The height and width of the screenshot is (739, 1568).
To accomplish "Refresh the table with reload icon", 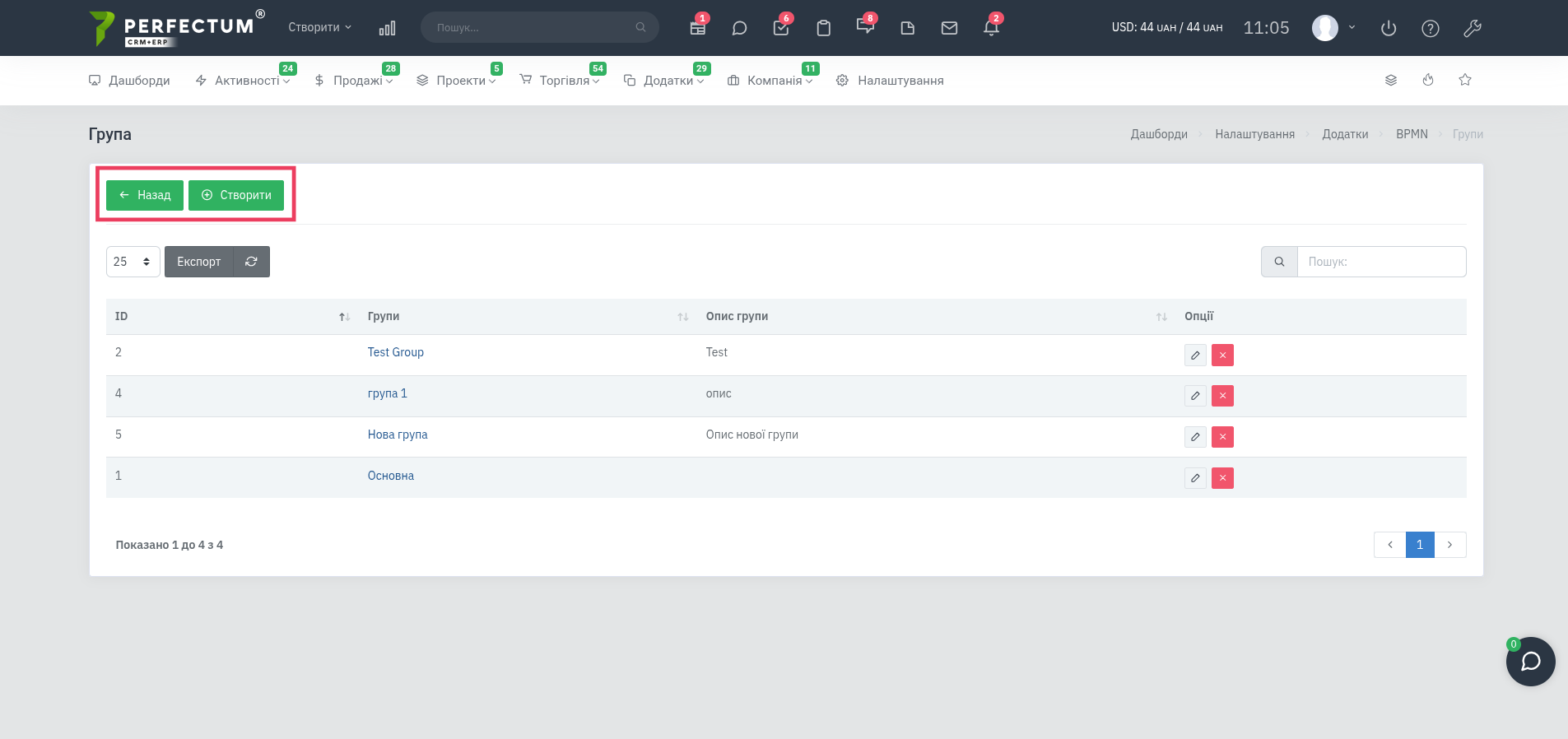I will coord(251,262).
